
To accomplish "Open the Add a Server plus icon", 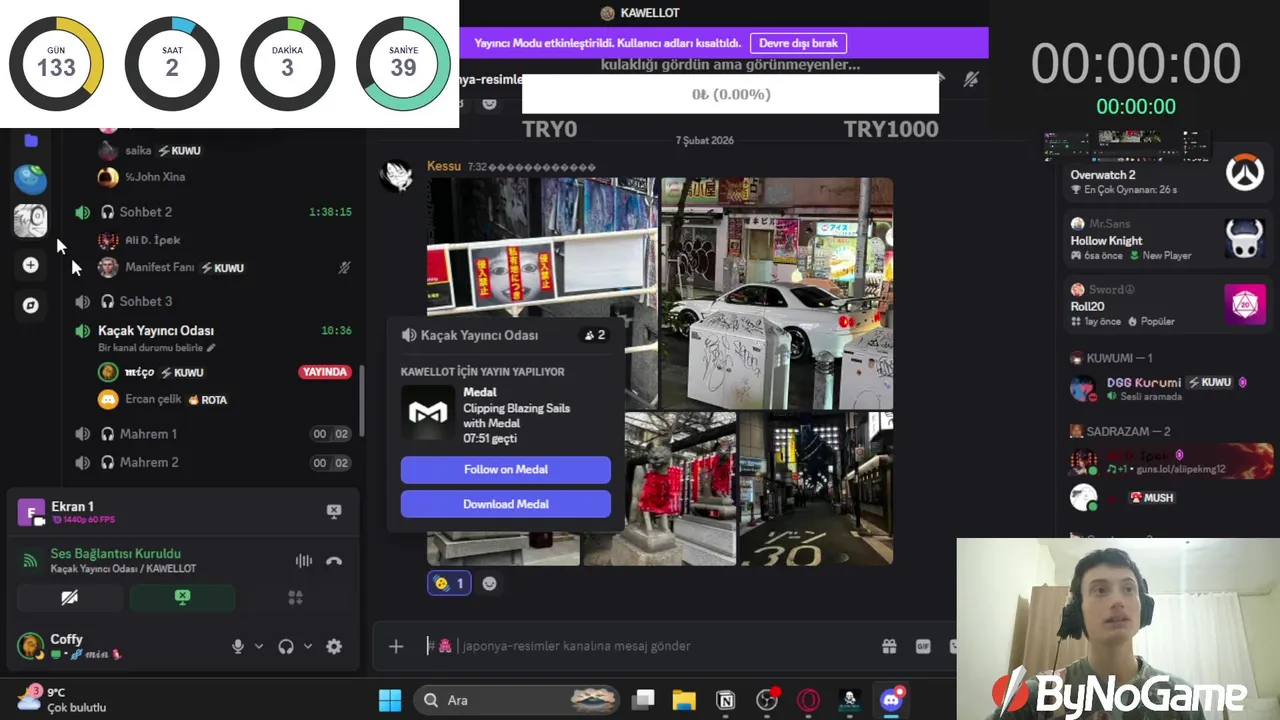I will point(31,265).
